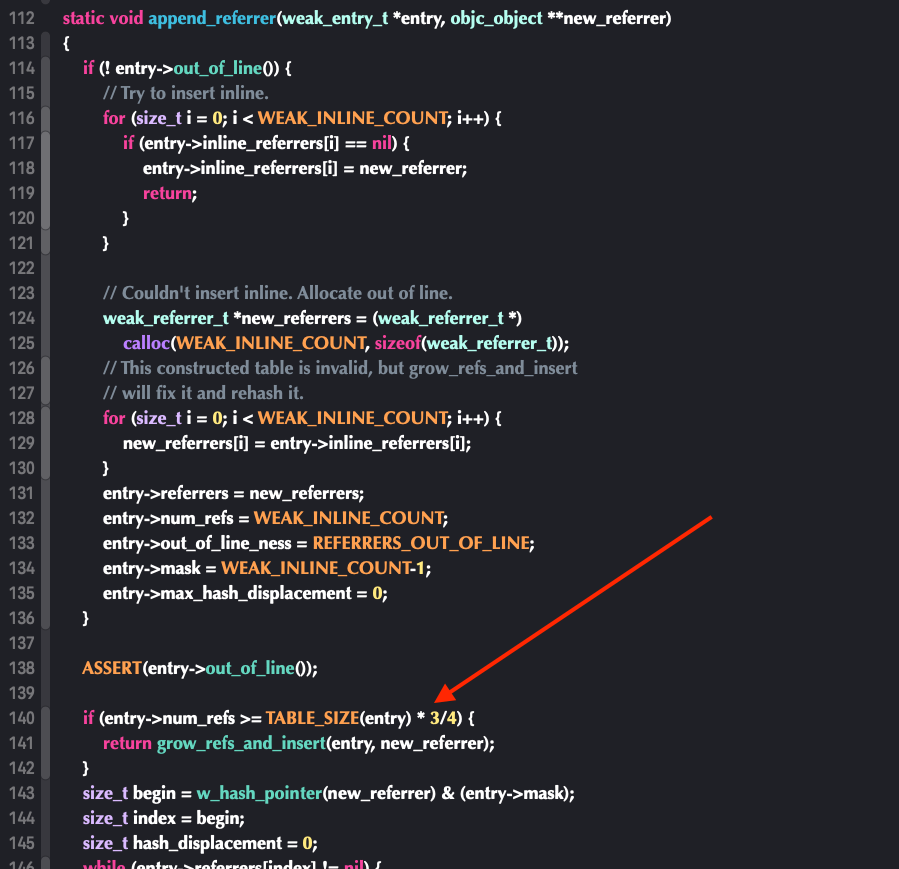Click the comment "// Try to insert inline."
899x869 pixels.
coord(186,93)
